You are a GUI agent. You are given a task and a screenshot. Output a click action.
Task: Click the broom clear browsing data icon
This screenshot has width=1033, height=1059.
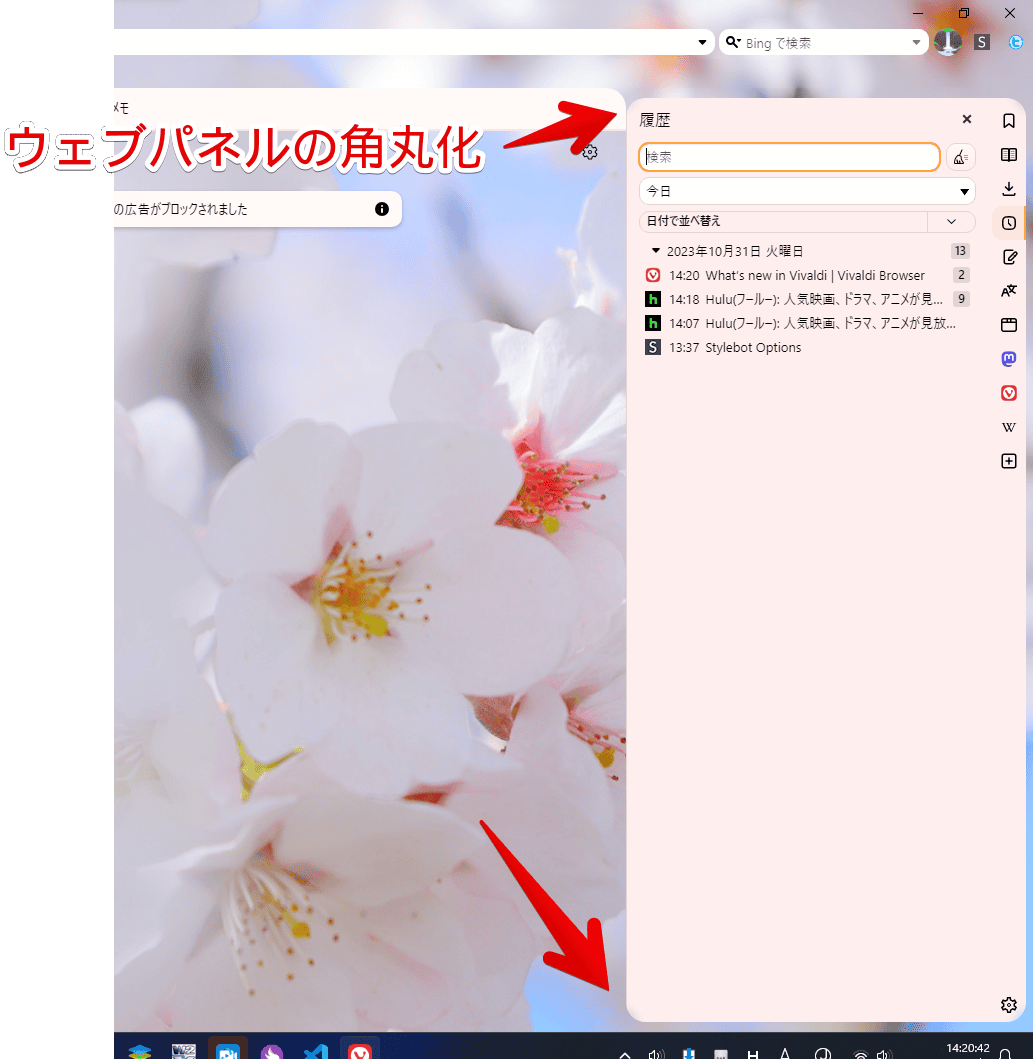960,157
